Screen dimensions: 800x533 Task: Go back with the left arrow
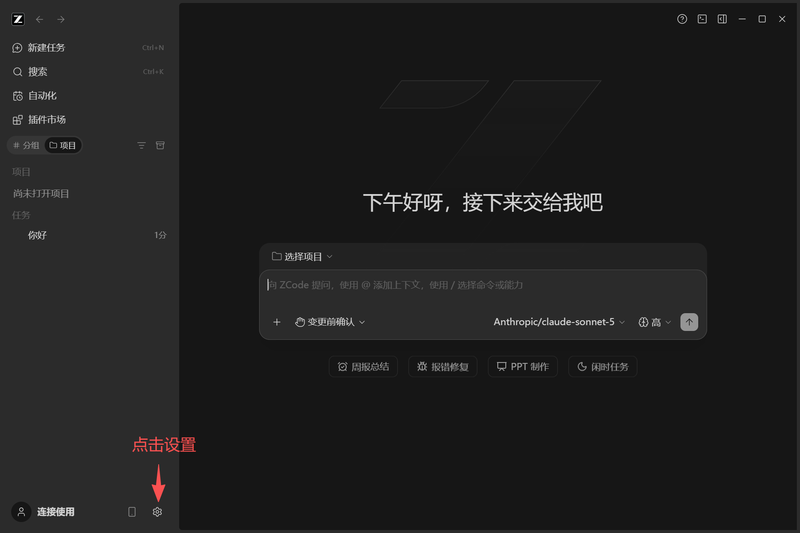(39, 19)
